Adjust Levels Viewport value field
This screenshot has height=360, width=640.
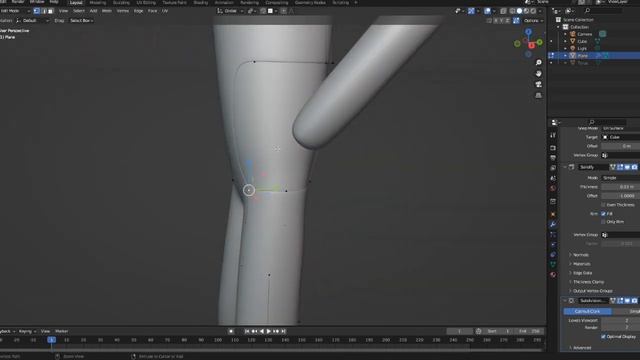[x=620, y=320]
